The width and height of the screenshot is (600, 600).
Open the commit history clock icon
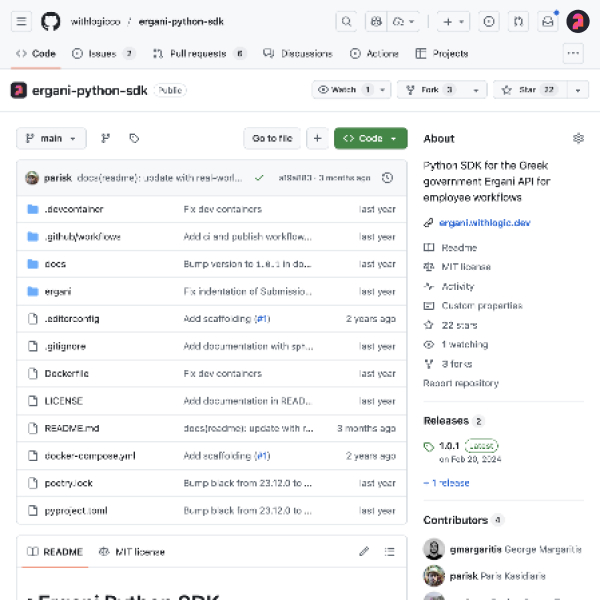tap(387, 178)
